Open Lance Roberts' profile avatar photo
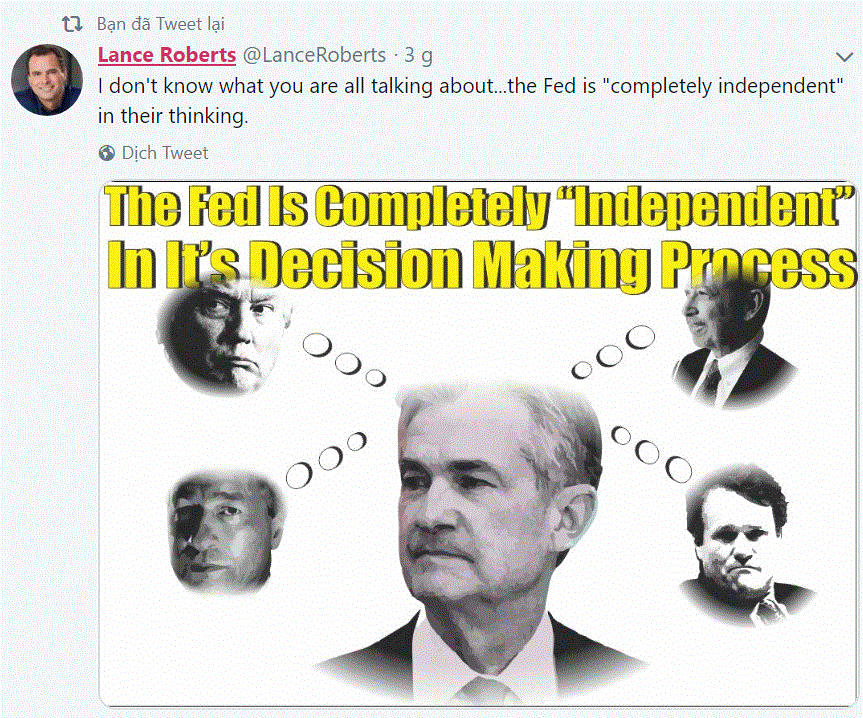This screenshot has height=718, width=863. pyautogui.click(x=47, y=80)
